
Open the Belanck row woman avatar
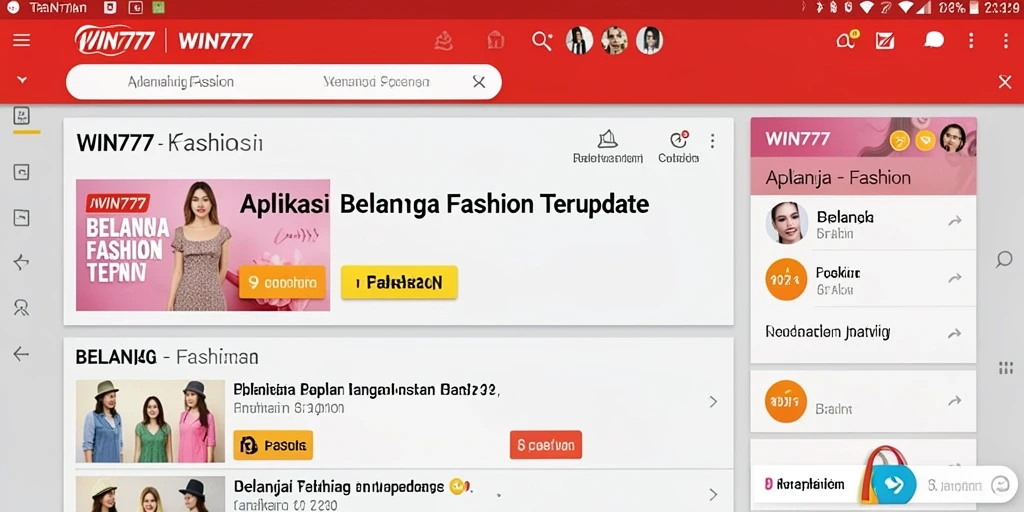786,223
